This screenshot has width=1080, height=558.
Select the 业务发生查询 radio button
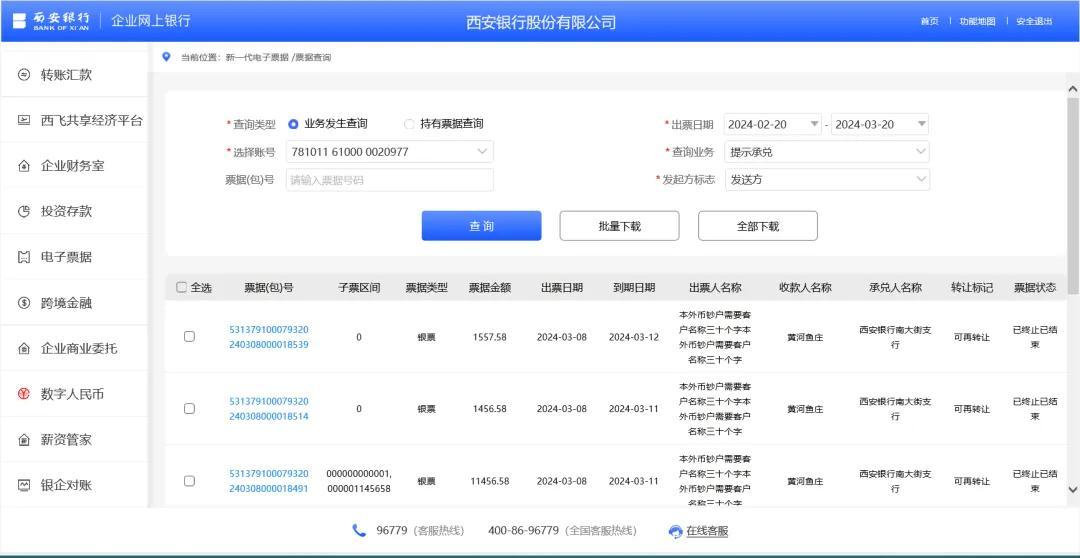(293, 124)
